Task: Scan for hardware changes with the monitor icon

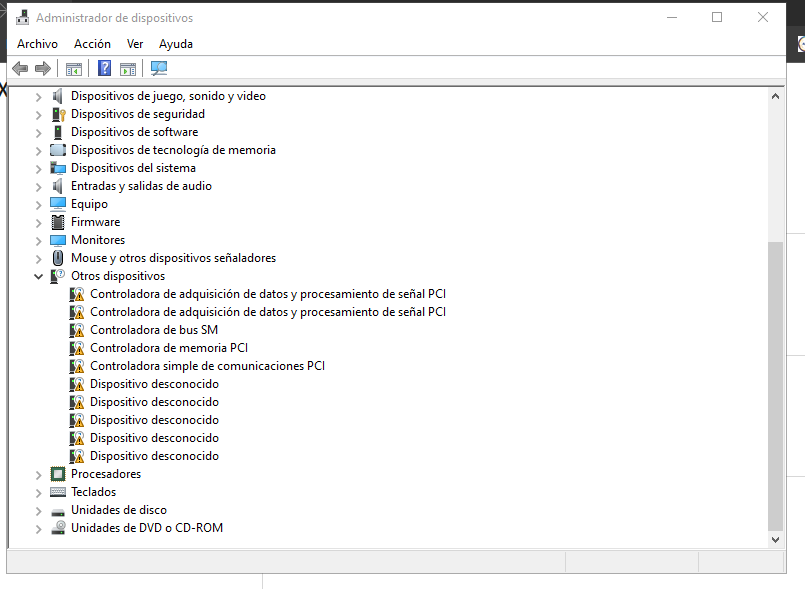Action: tap(158, 68)
